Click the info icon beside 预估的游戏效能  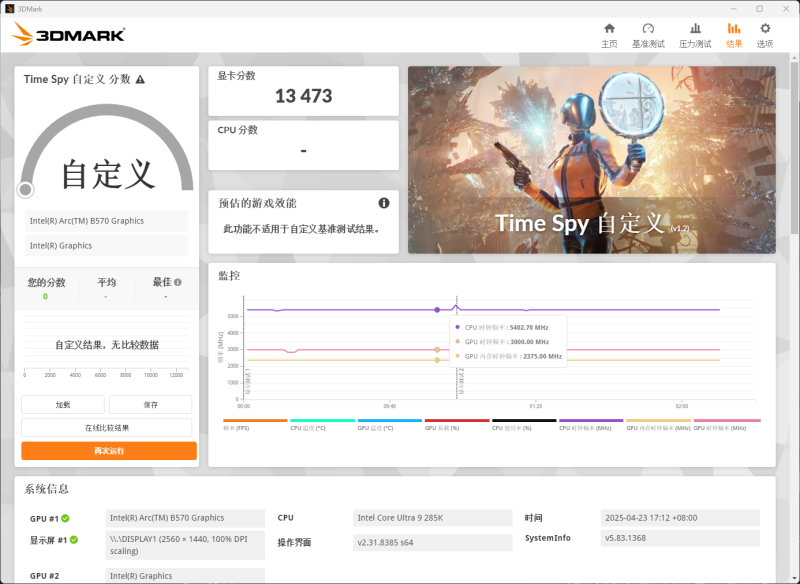tap(383, 202)
